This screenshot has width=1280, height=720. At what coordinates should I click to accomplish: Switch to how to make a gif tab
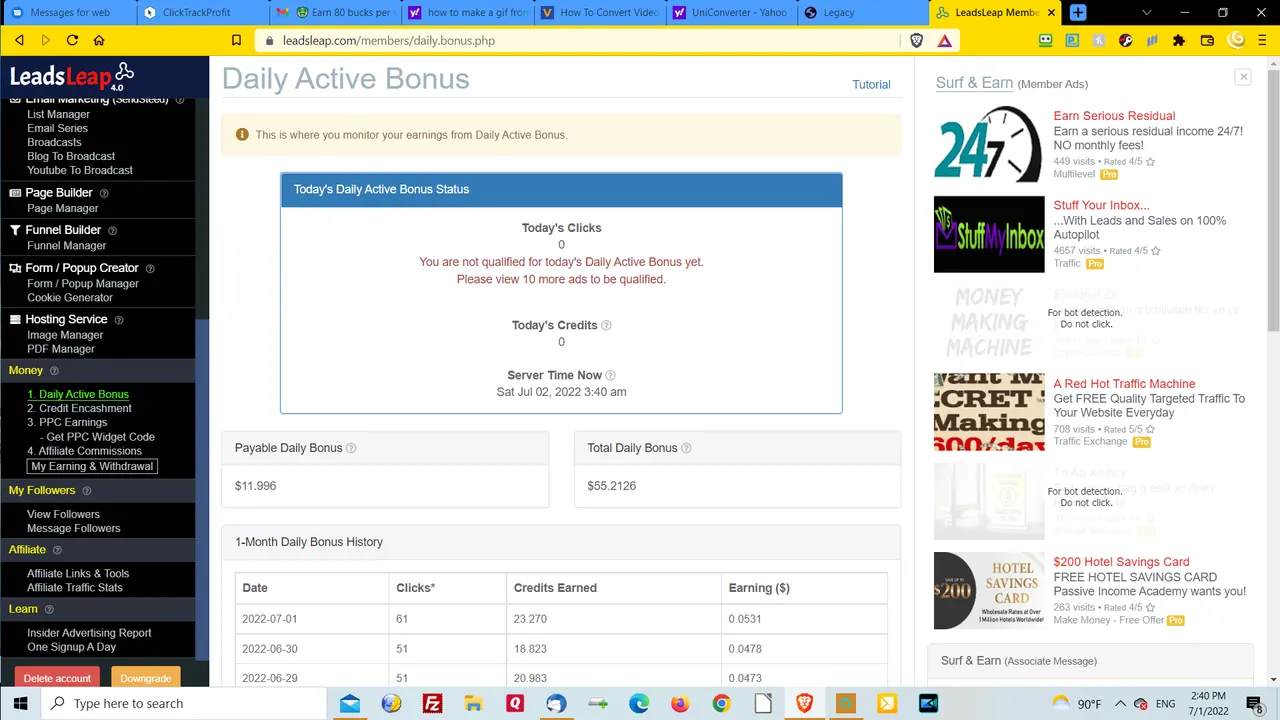click(466, 12)
